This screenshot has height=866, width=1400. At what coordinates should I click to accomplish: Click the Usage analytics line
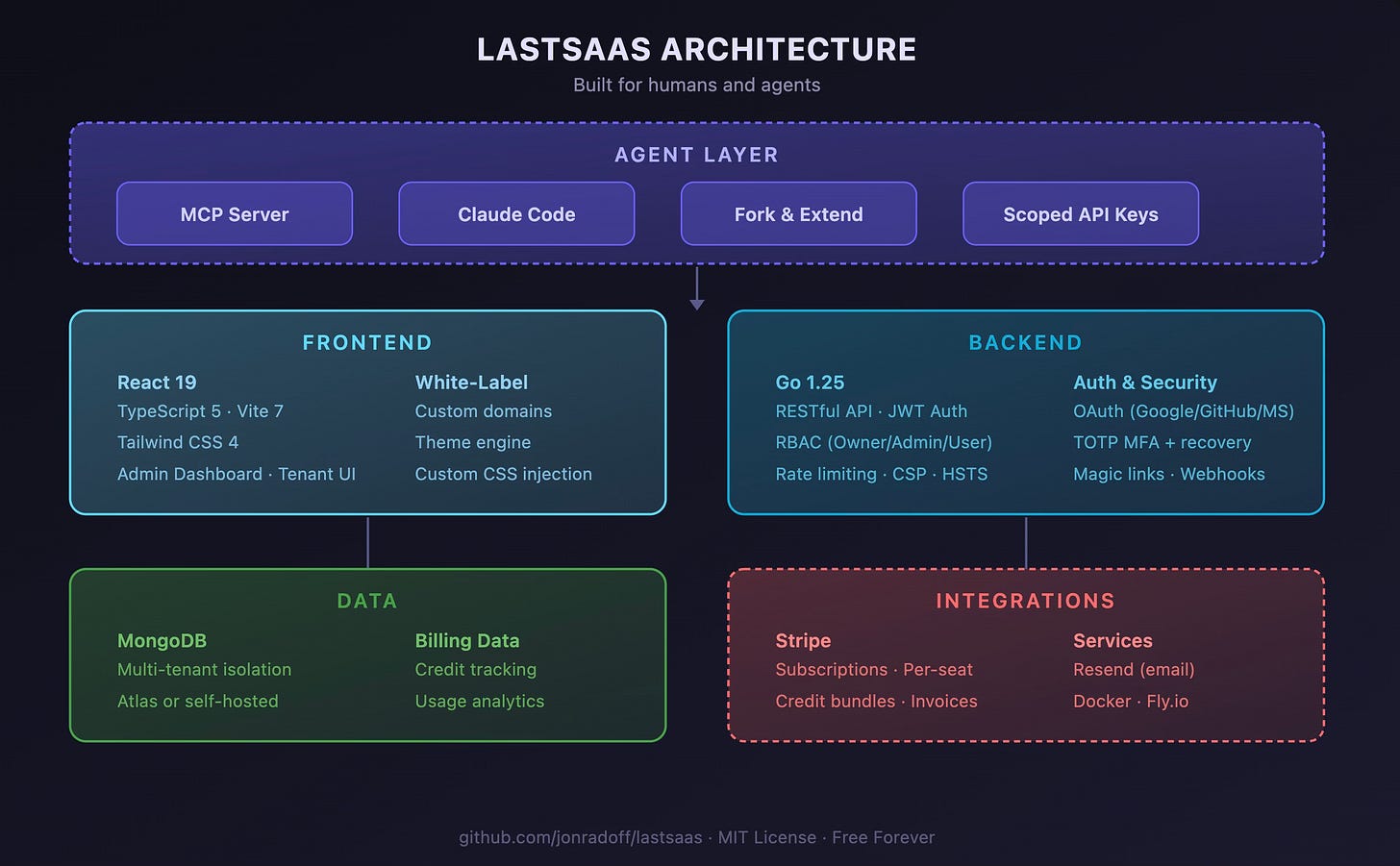click(480, 702)
